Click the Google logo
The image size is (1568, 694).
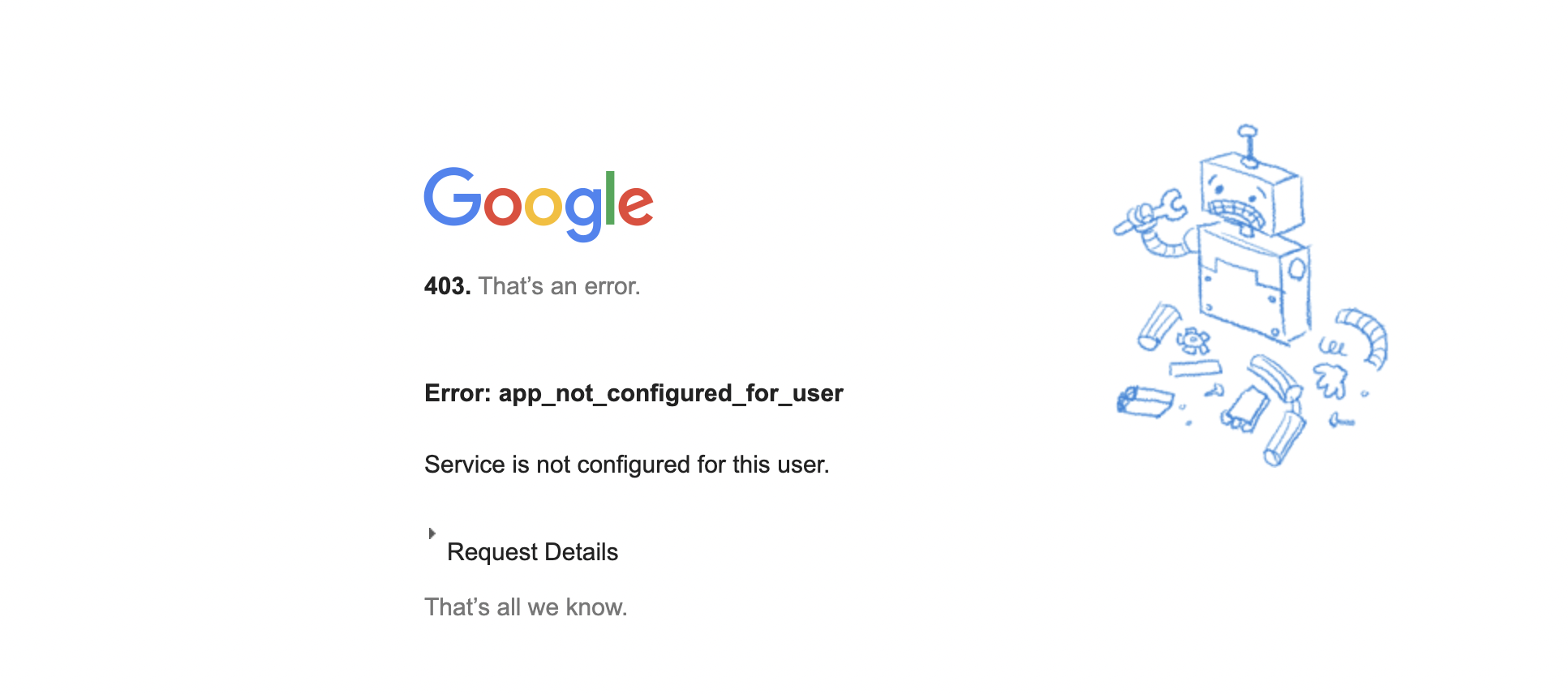[539, 203]
